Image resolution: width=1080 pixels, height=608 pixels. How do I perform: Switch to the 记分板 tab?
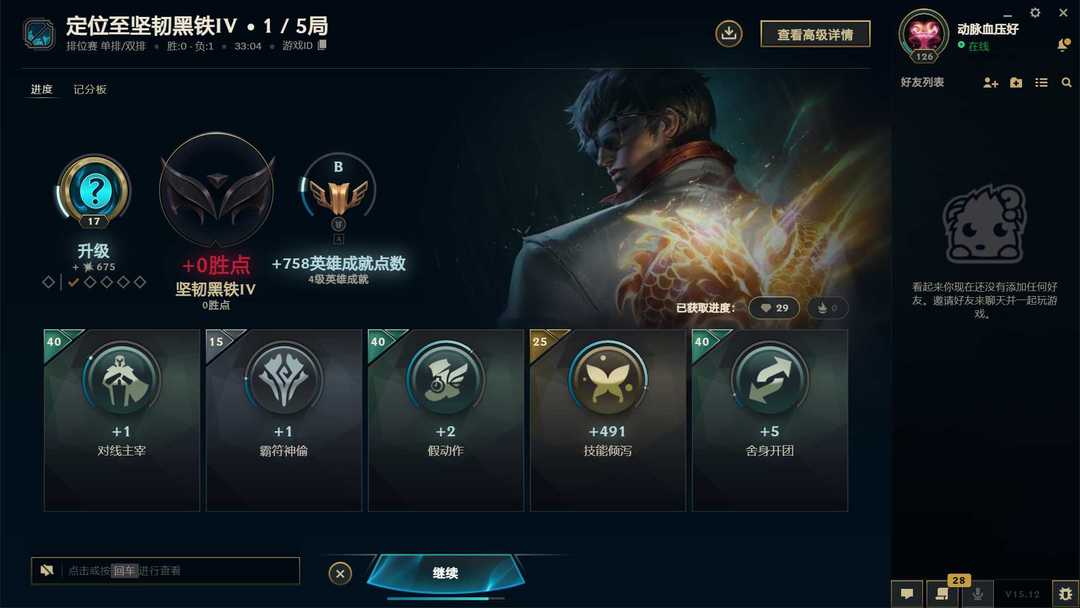click(90, 90)
